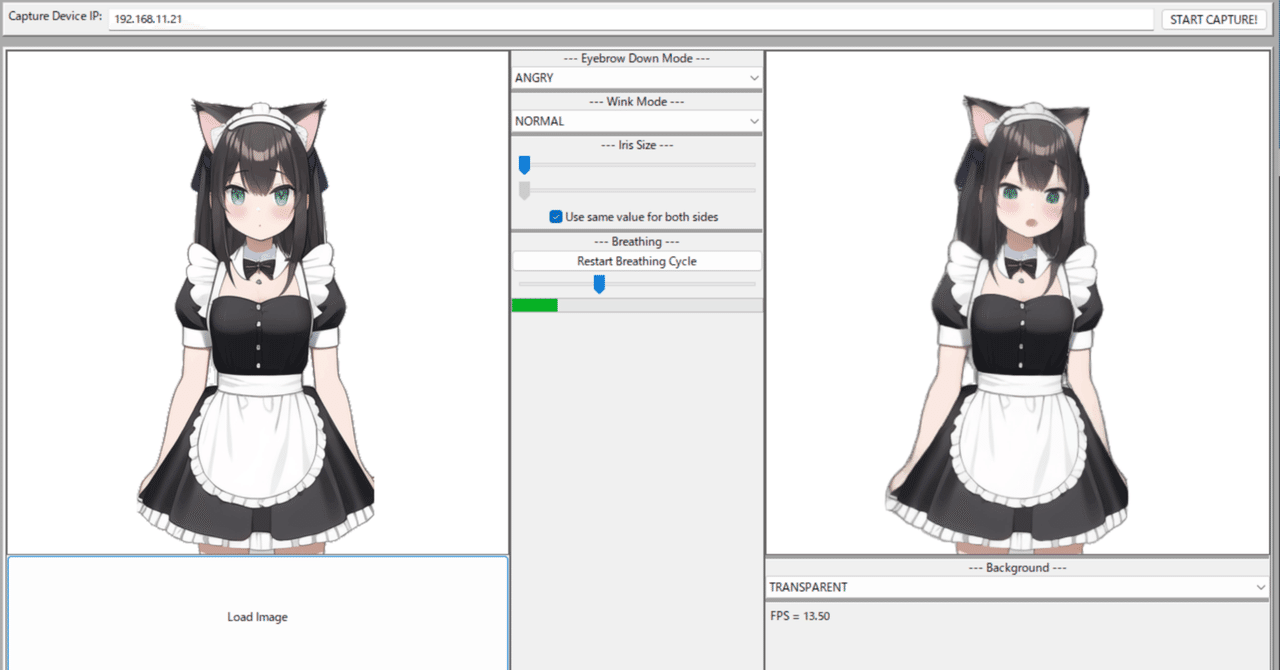Screen dimensions: 1280x670
Task: Click the upper Iris Size slider handle
Action: 524,164
